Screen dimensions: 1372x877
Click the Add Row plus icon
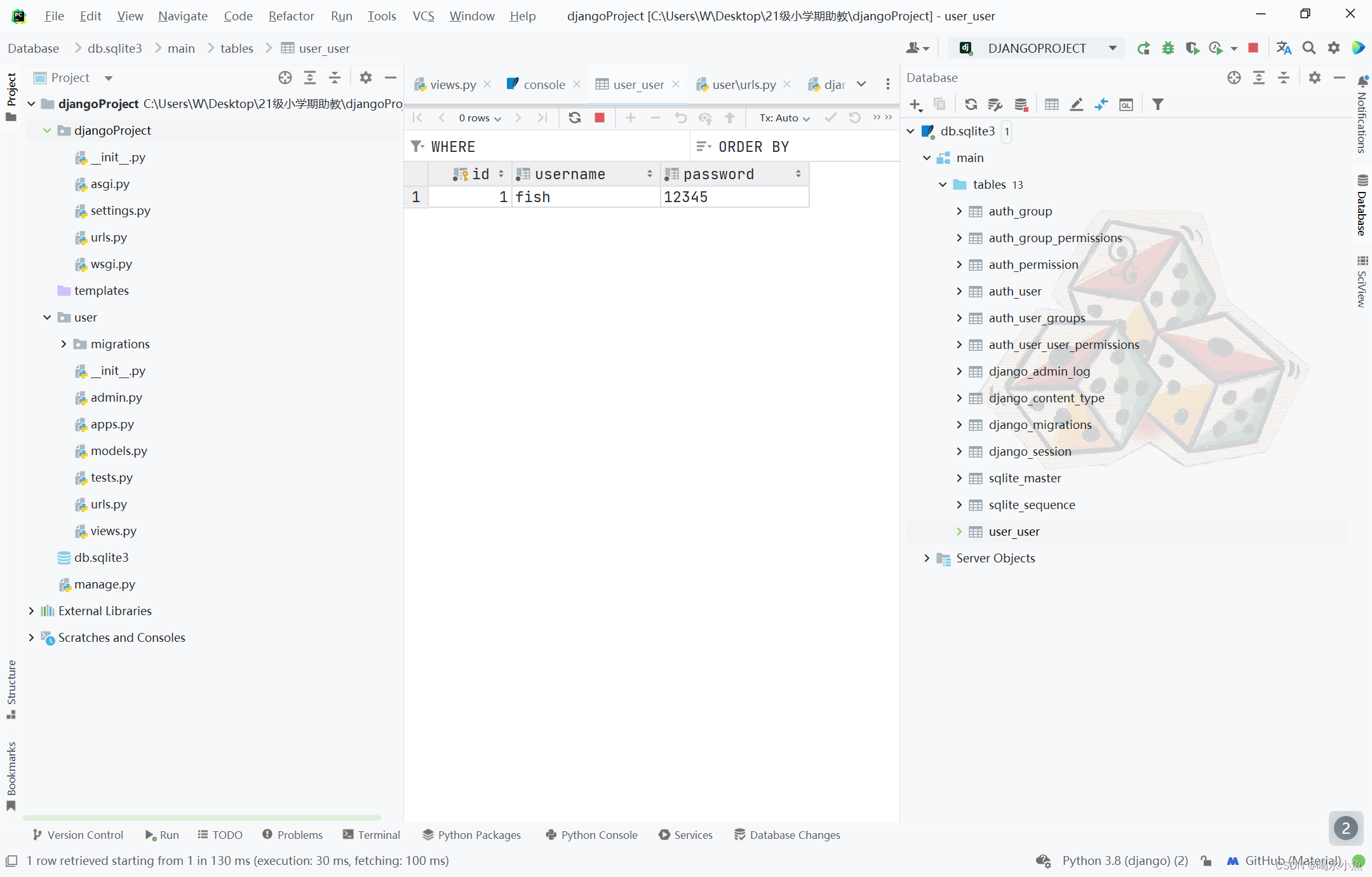[x=630, y=118]
